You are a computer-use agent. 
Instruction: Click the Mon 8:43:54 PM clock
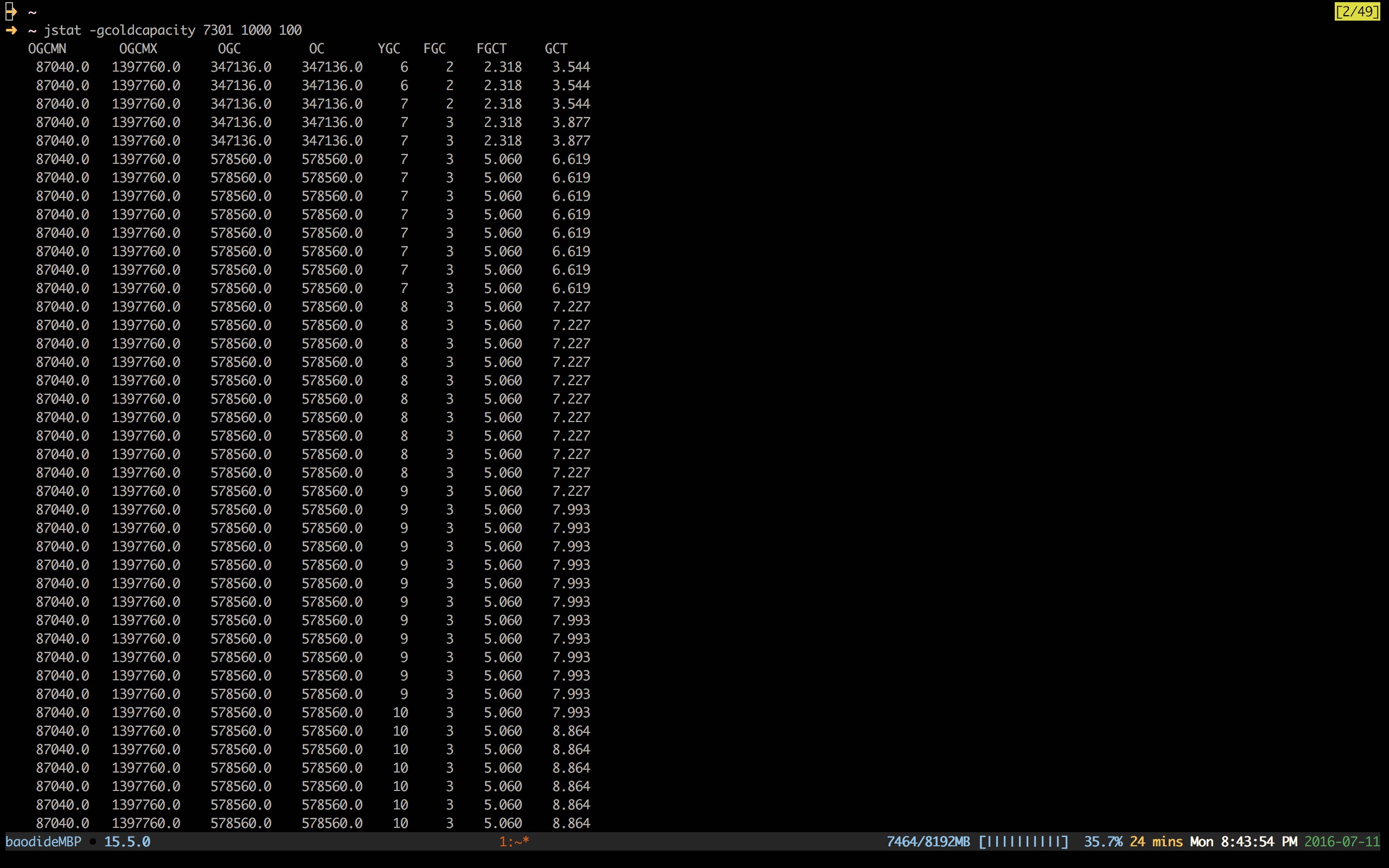[x=1243, y=841]
